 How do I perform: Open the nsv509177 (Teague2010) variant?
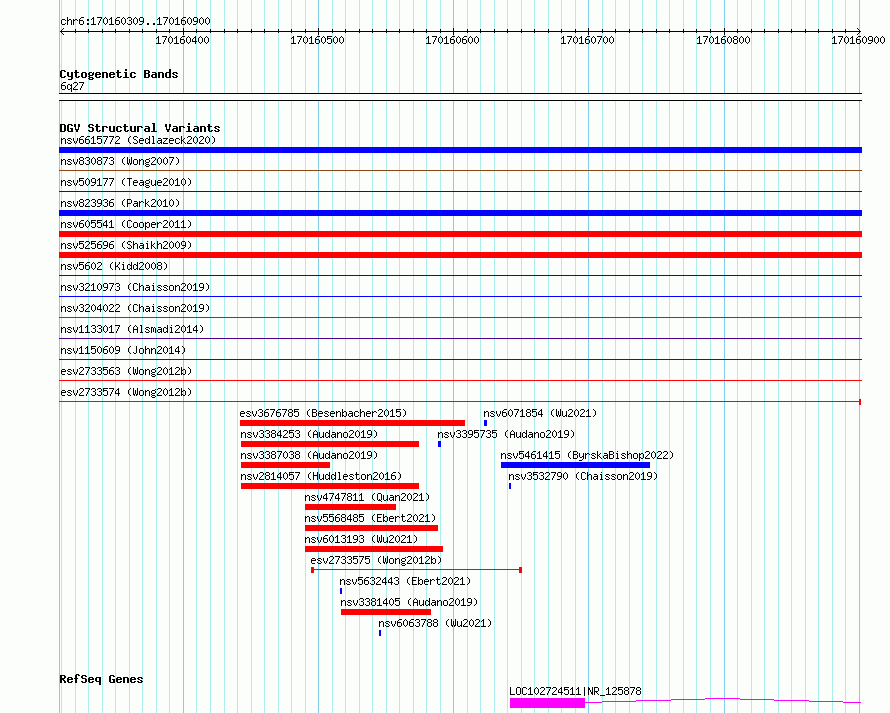(x=126, y=182)
